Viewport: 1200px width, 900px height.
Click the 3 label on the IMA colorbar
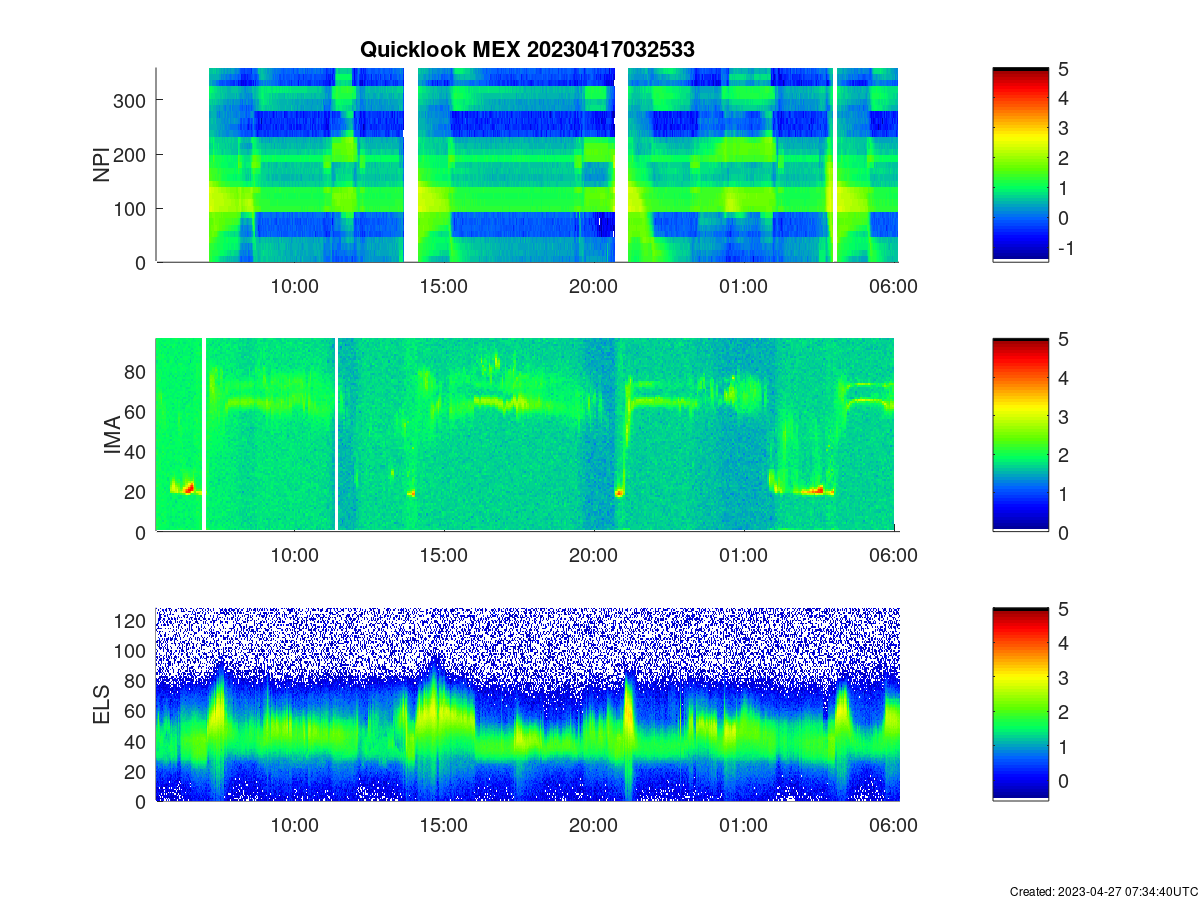point(1063,416)
